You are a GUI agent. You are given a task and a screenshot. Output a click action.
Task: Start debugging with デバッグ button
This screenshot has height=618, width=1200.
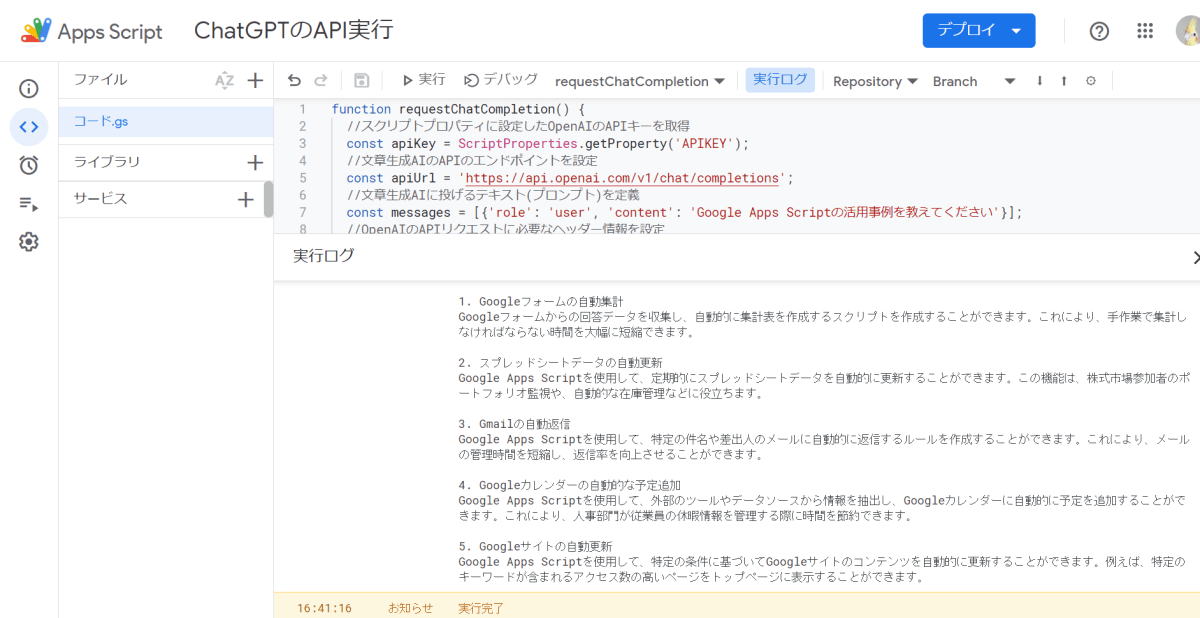pyautogui.click(x=501, y=80)
